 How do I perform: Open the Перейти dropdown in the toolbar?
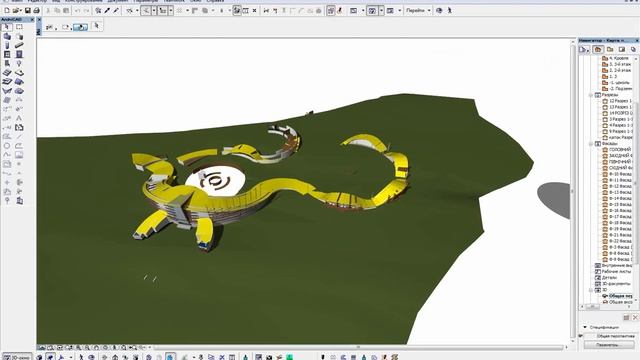(429, 11)
